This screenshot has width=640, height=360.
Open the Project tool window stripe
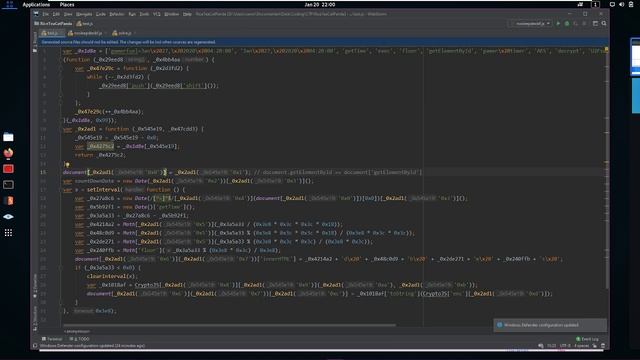coord(35,41)
